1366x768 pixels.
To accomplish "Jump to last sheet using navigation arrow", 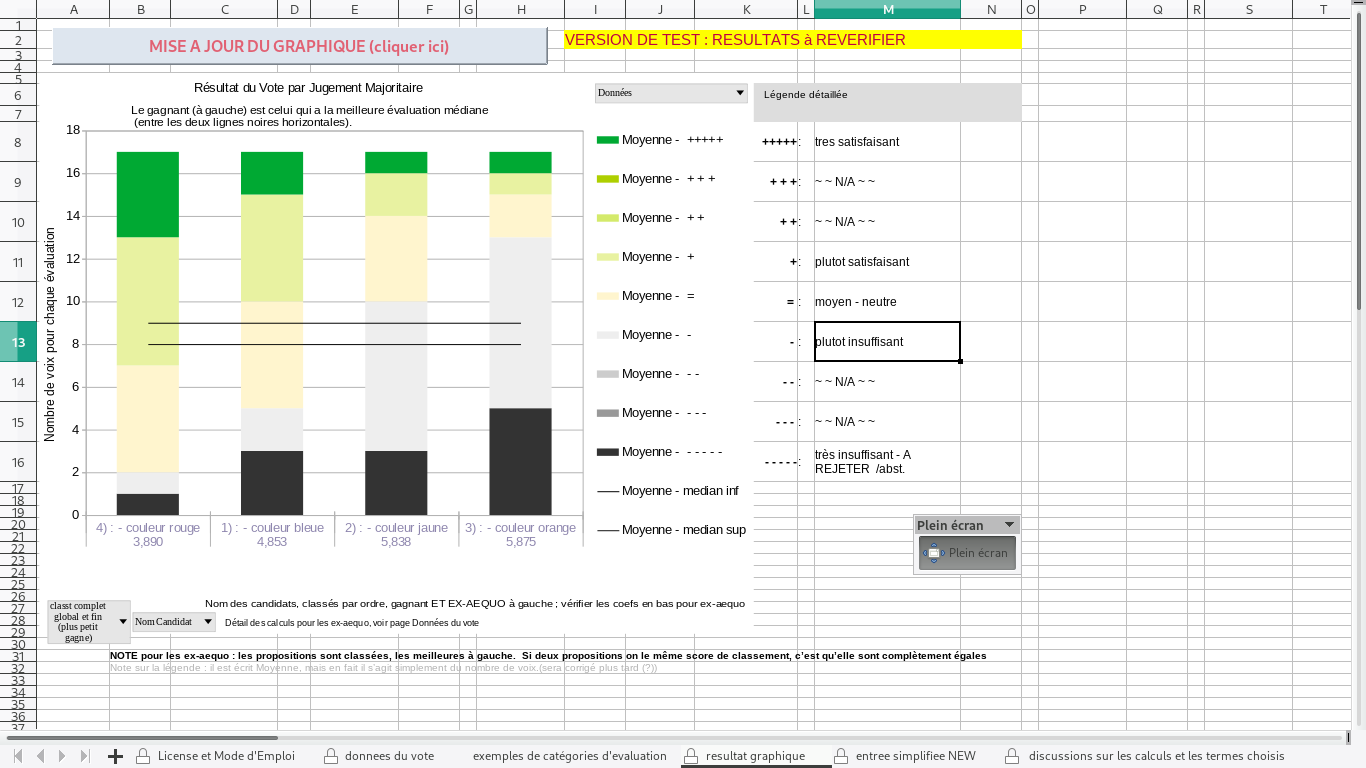I will click(x=85, y=756).
